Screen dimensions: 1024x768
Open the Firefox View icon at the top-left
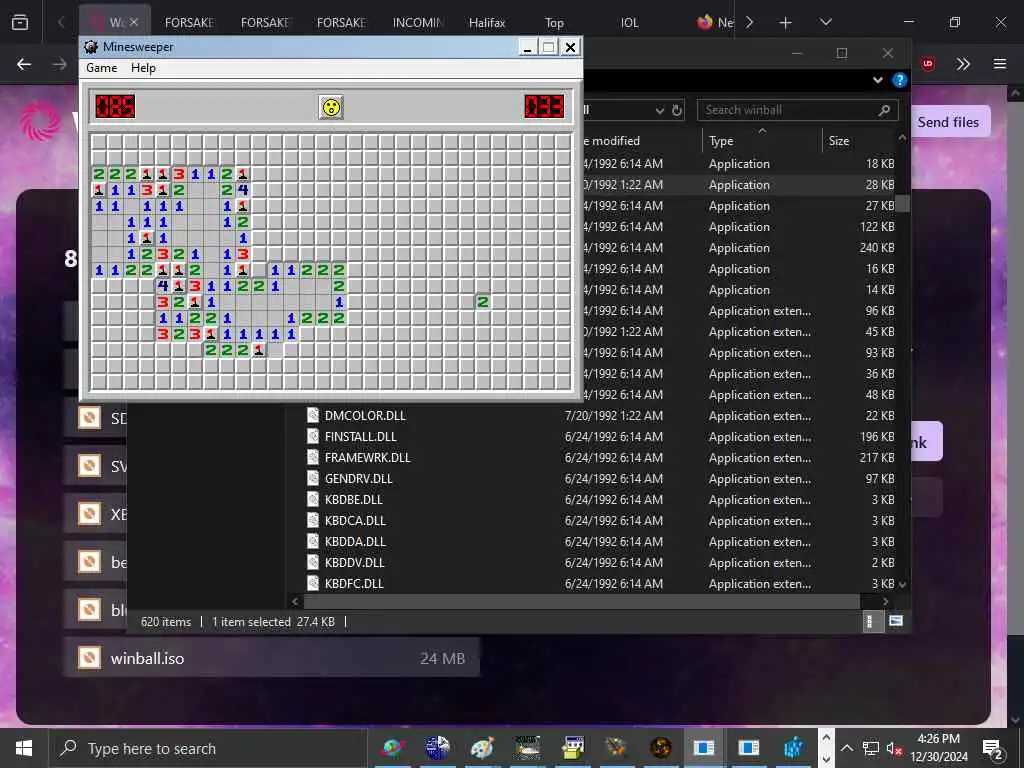[x=20, y=23]
